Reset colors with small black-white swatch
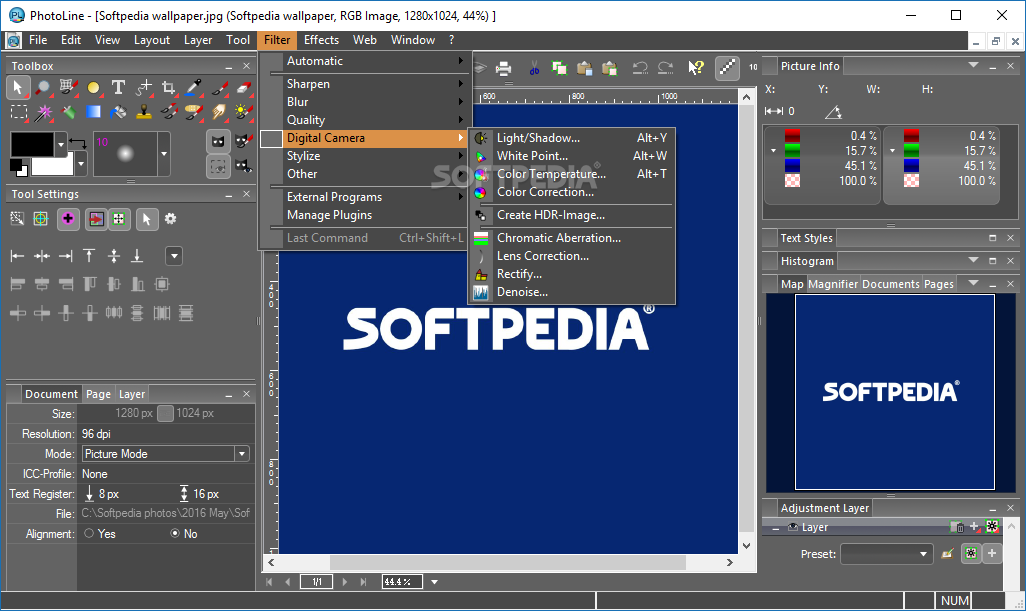Screen dimensions: 1026x611 click(18, 168)
